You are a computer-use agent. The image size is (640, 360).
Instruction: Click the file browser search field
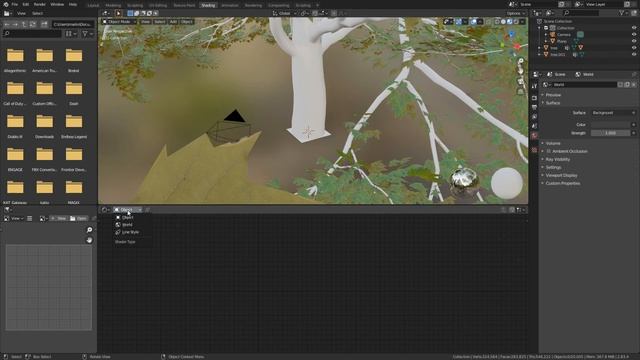(32, 33)
